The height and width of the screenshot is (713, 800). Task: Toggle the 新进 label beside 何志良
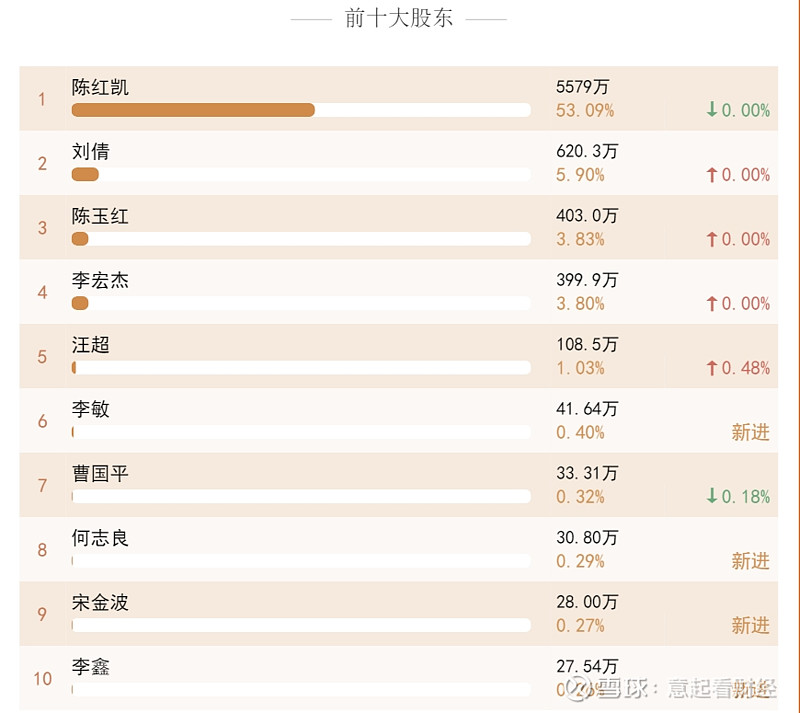pos(751,561)
